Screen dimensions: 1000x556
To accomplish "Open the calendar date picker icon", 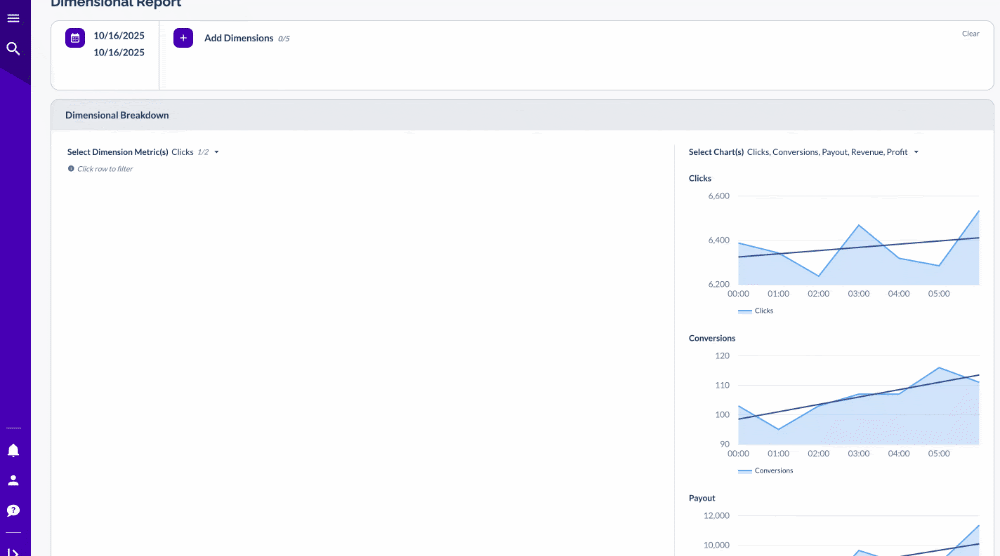I will click(x=75, y=38).
